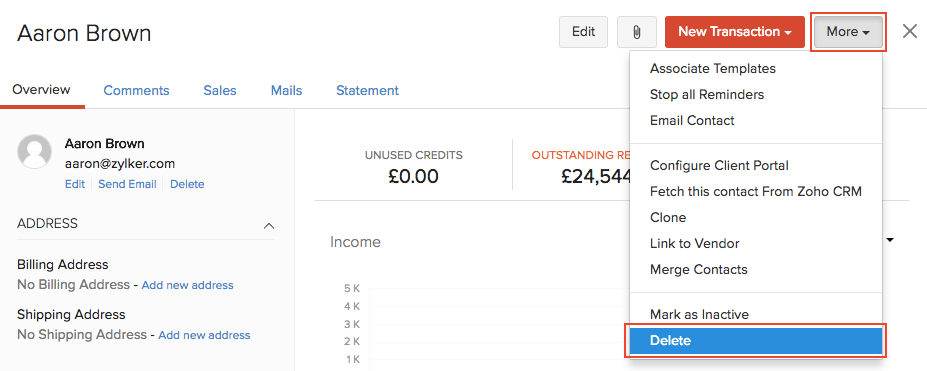The height and width of the screenshot is (371, 927).
Task: Add new billing address link
Action: pyautogui.click(x=187, y=285)
